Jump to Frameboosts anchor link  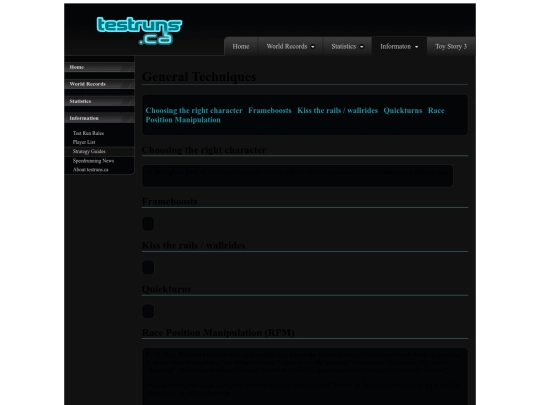tap(270, 111)
